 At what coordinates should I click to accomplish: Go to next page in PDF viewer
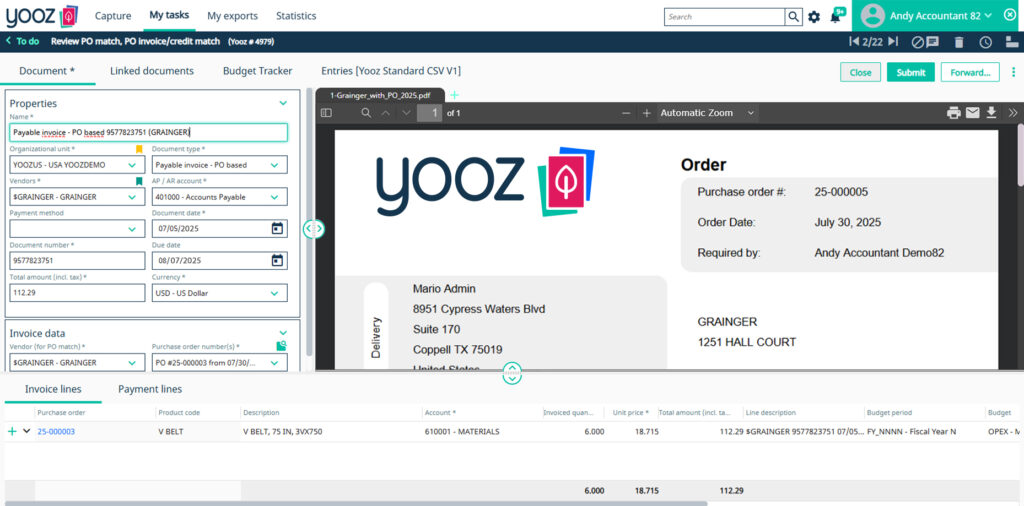(406, 113)
